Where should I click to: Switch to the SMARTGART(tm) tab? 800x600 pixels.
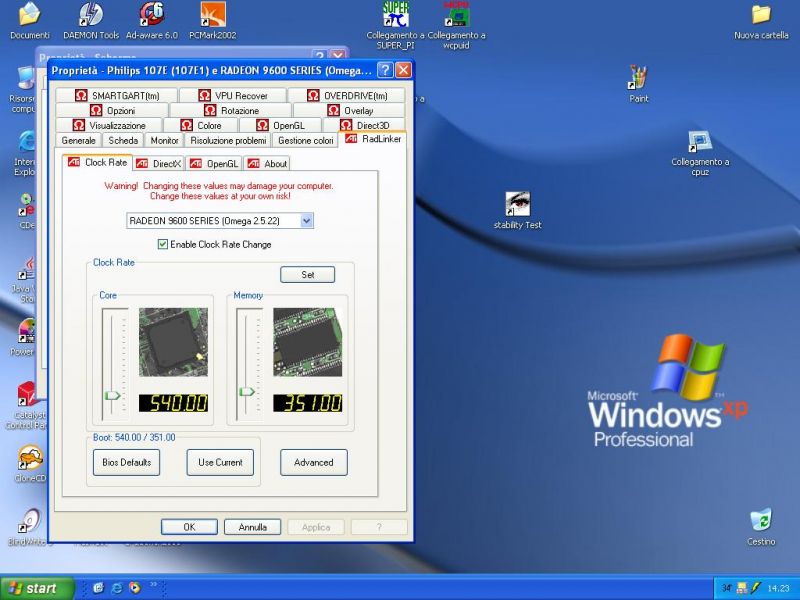click(x=117, y=95)
